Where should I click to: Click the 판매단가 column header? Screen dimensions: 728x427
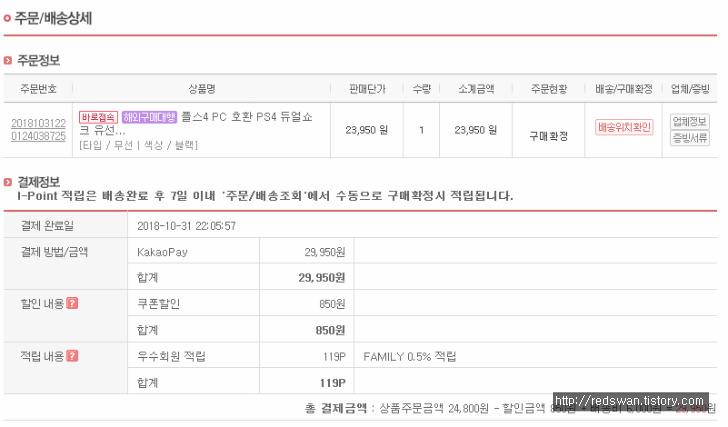[x=367, y=89]
